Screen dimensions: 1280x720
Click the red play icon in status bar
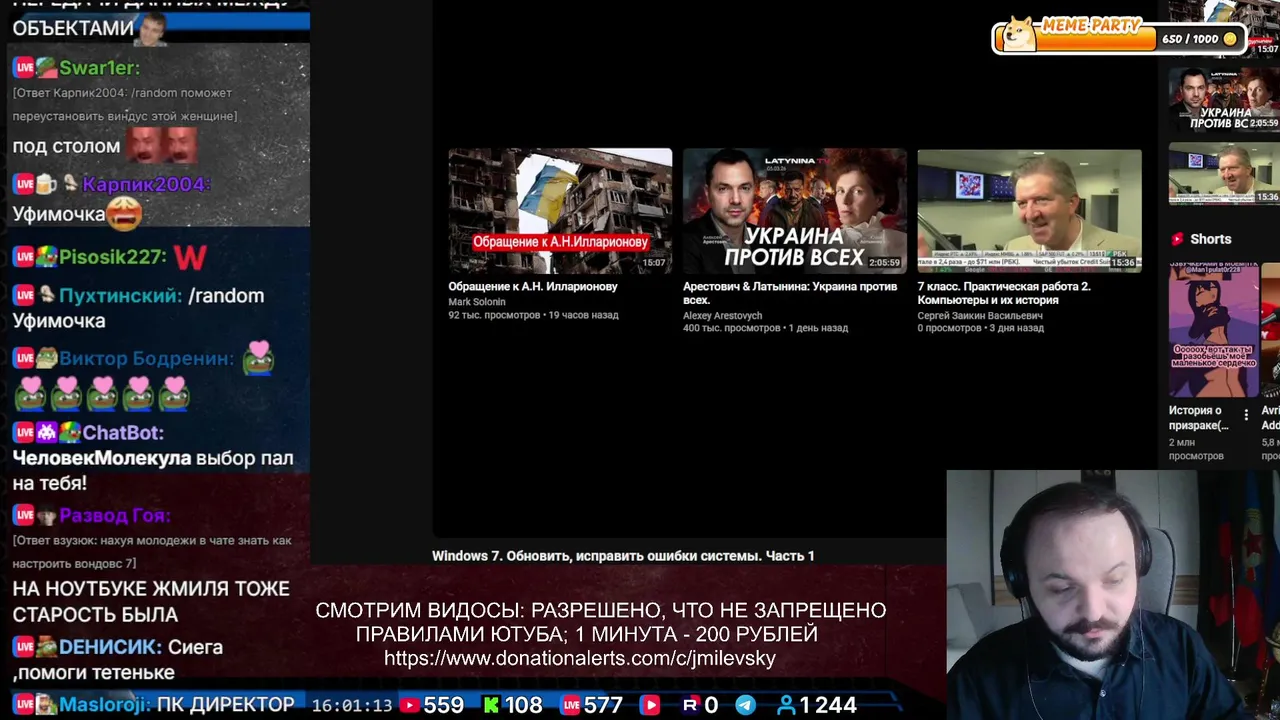650,705
